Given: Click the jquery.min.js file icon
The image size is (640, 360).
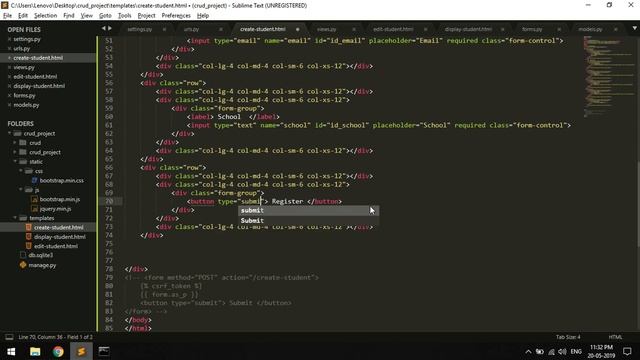Looking at the screenshot, I should click(35, 209).
